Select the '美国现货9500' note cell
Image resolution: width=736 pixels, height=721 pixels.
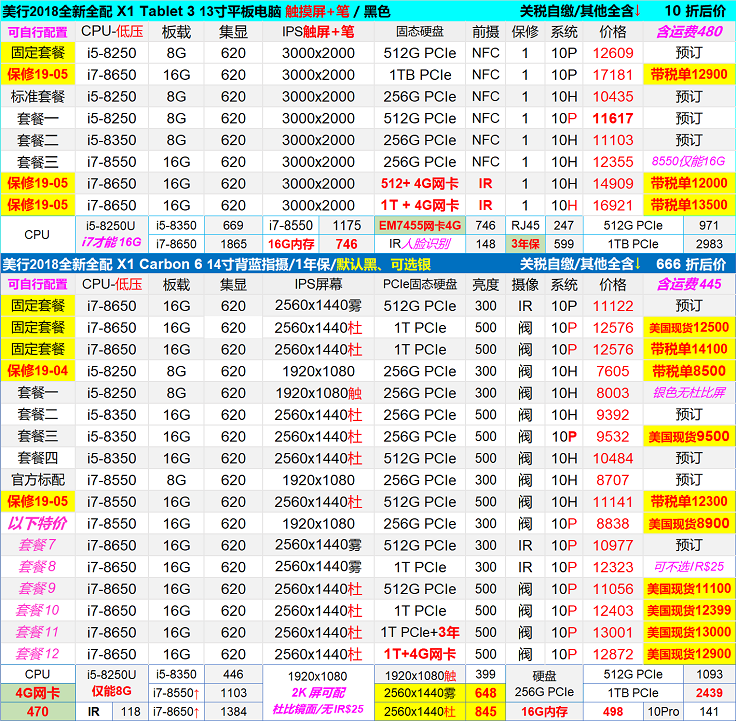(x=689, y=437)
